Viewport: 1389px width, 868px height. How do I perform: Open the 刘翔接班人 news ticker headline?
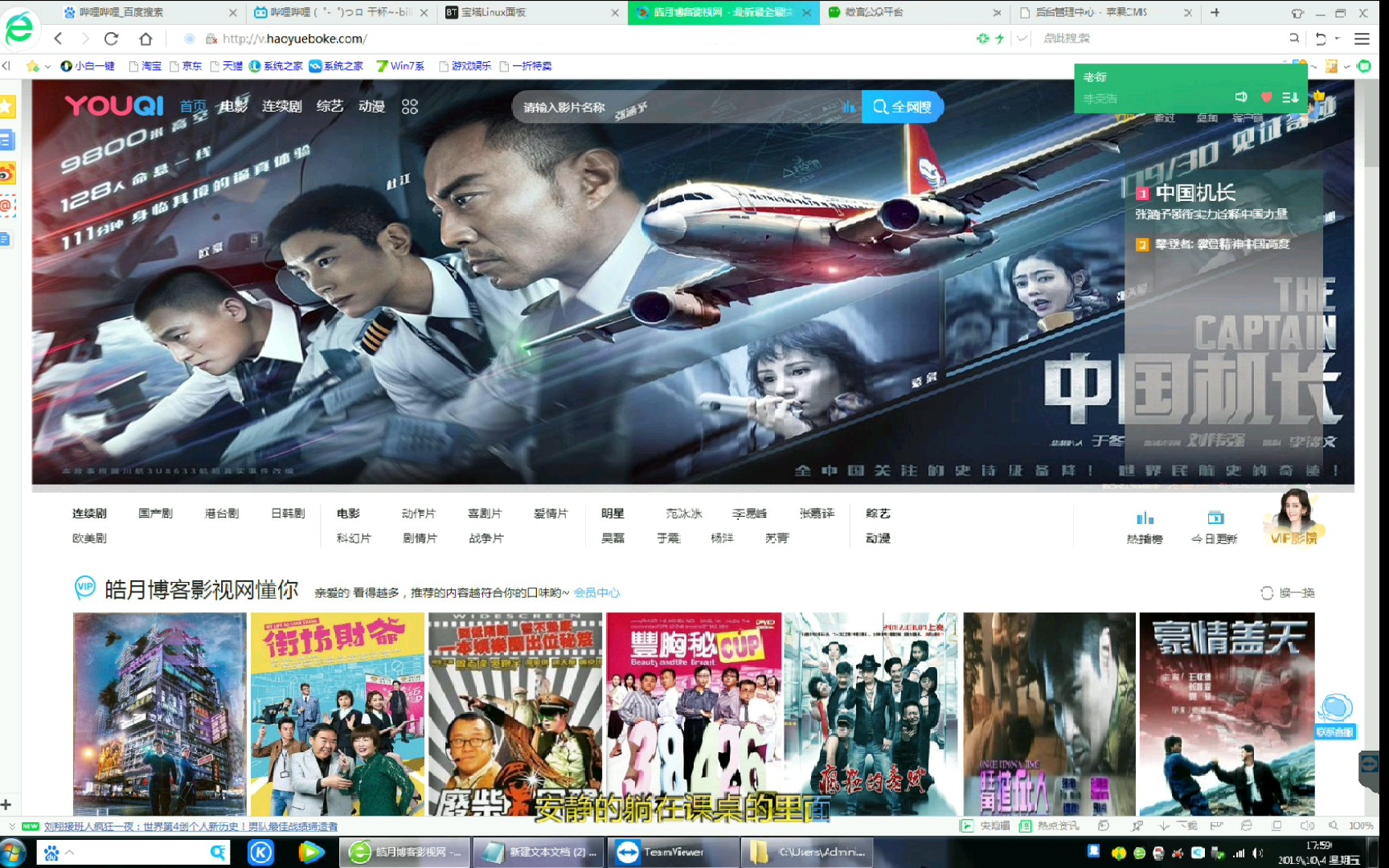(x=191, y=826)
